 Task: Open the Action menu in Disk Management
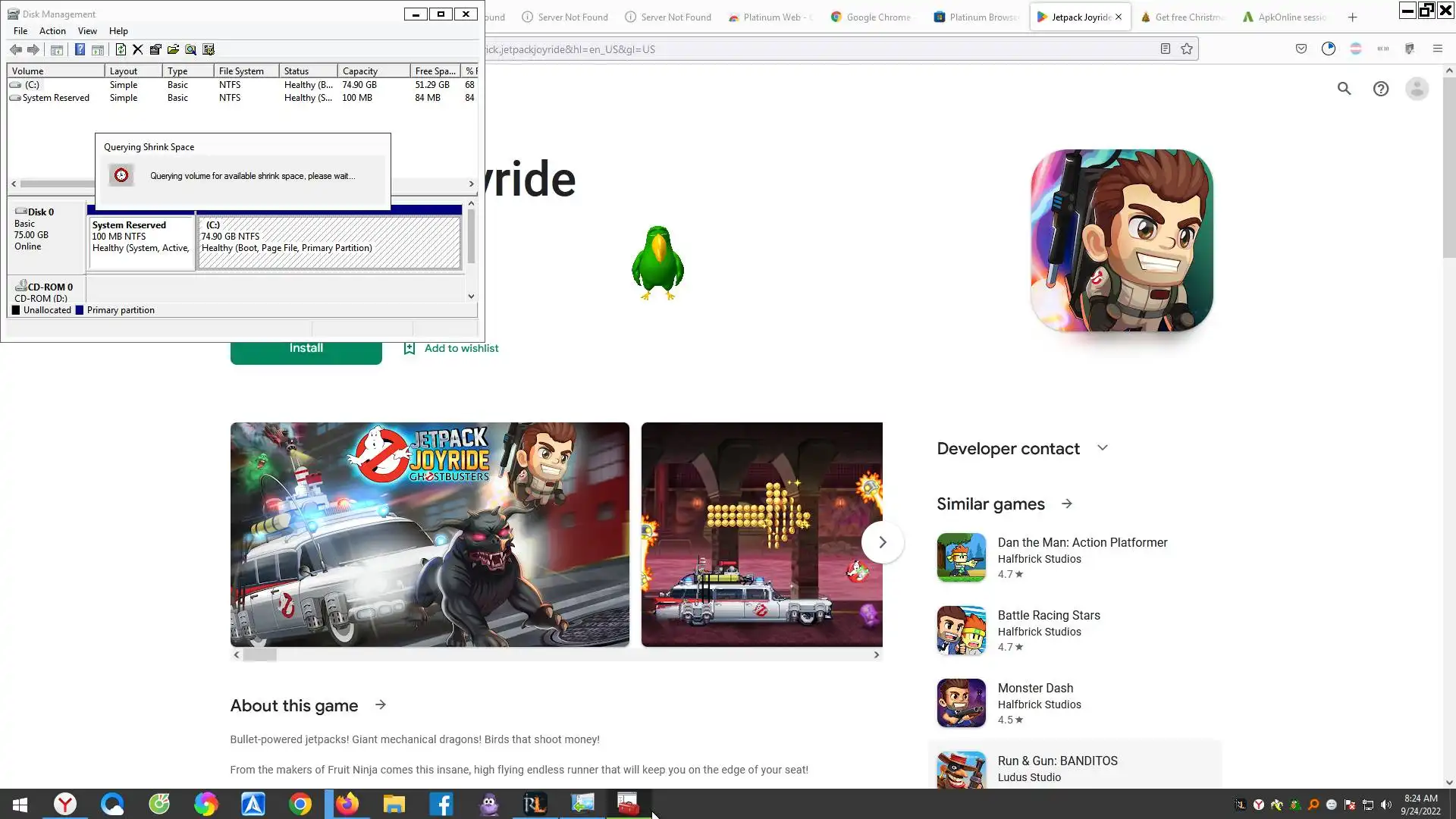tap(52, 31)
